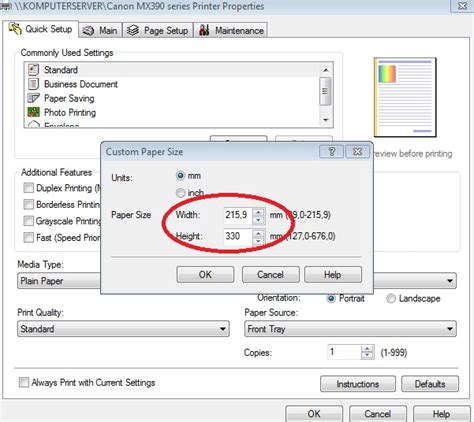Click the settings list scrollbar thumb
The height and width of the screenshot is (422, 474).
click(325, 91)
